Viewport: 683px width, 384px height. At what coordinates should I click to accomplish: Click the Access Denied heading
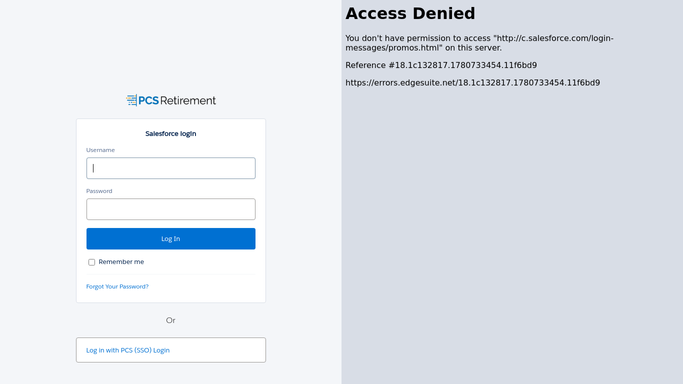(410, 13)
